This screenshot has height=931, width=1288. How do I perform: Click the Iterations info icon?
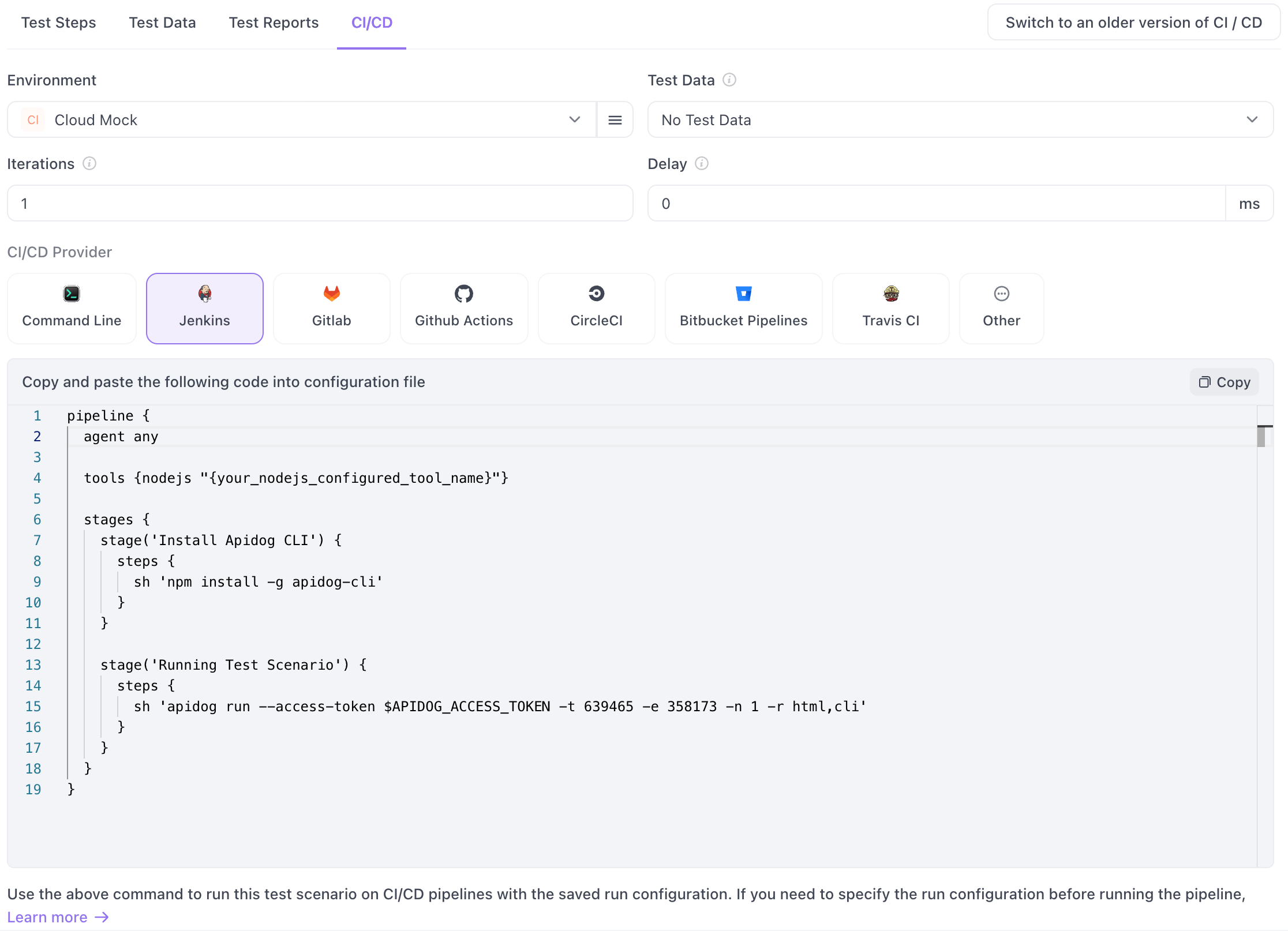click(89, 164)
